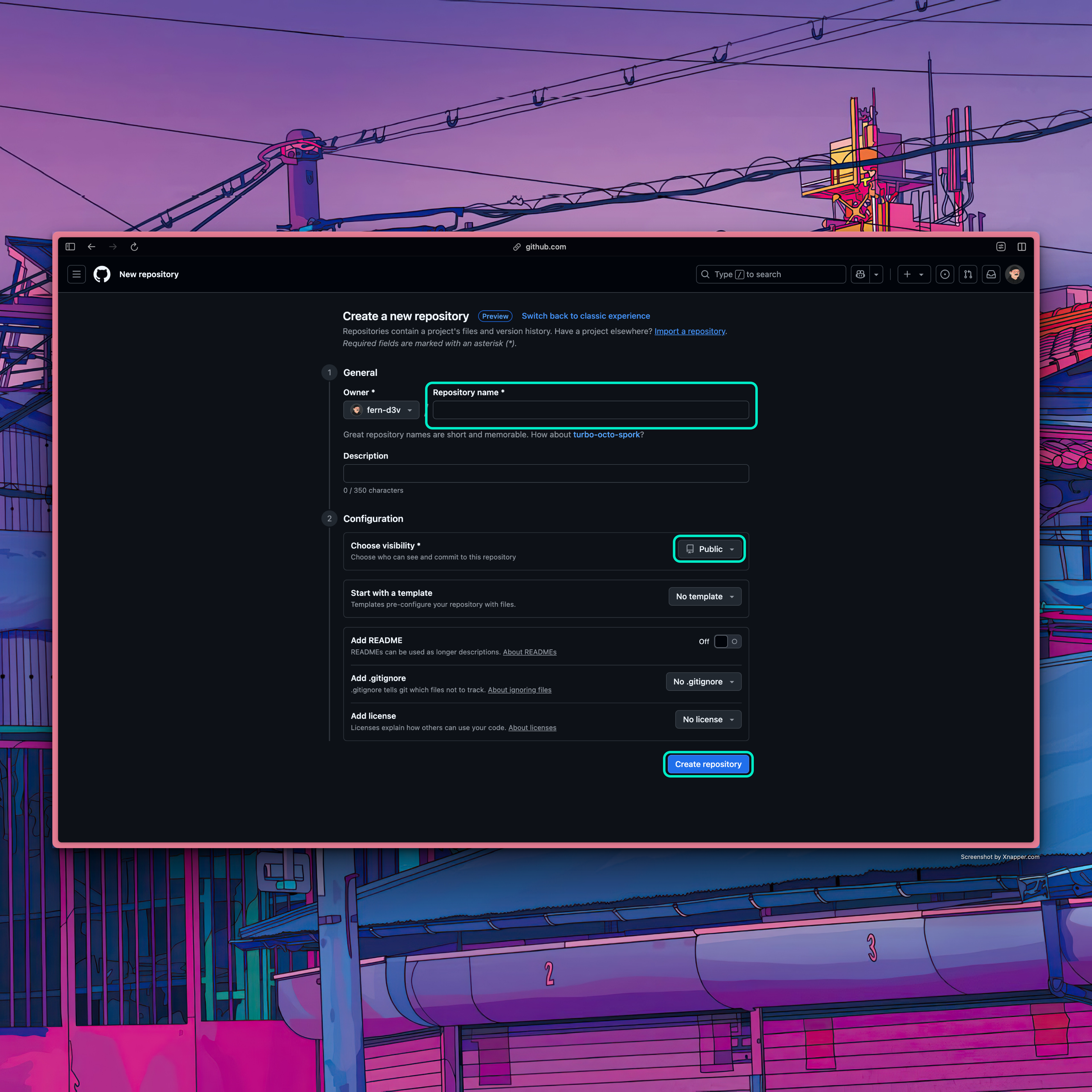Use the suggested name turbo-octo-spork

606,435
